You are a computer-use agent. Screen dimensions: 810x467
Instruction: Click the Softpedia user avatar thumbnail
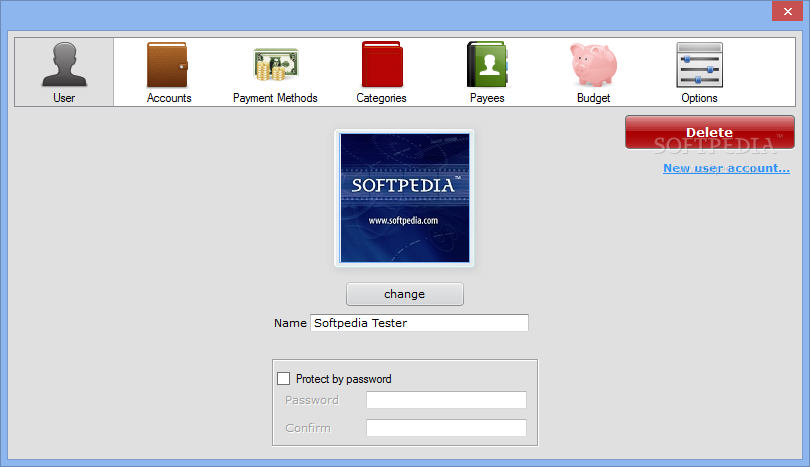[404, 198]
